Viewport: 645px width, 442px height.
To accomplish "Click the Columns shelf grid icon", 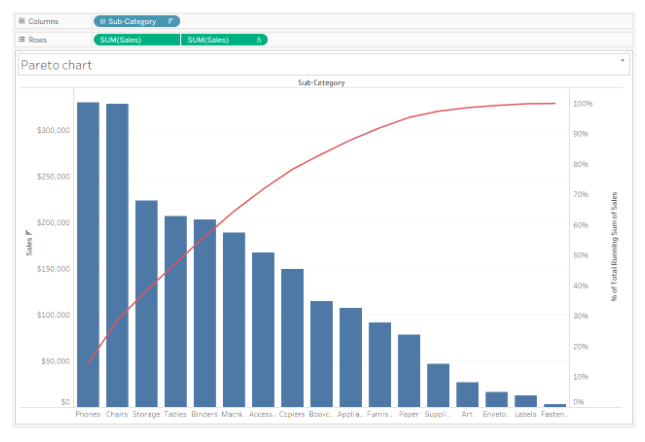I will (22, 21).
